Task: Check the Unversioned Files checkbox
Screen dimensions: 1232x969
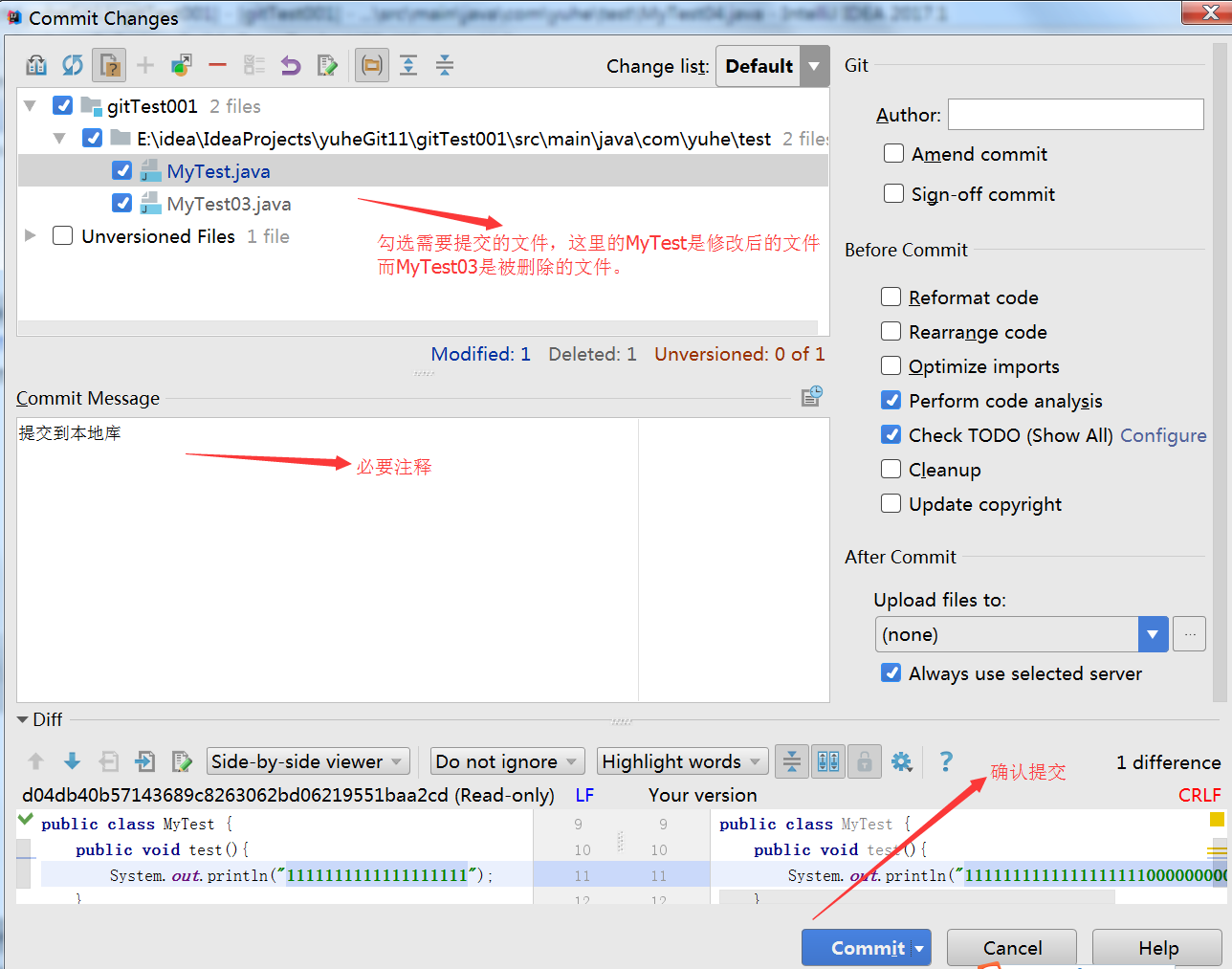Action: 63,235
